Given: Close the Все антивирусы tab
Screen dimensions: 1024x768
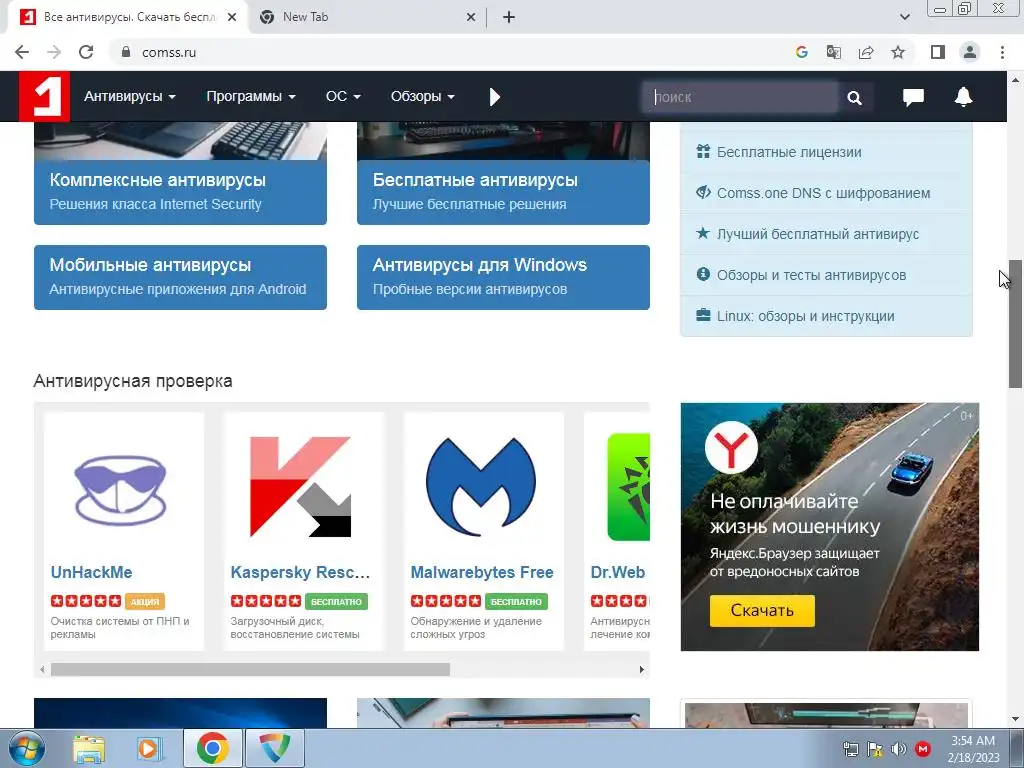Looking at the screenshot, I should click(x=232, y=17).
